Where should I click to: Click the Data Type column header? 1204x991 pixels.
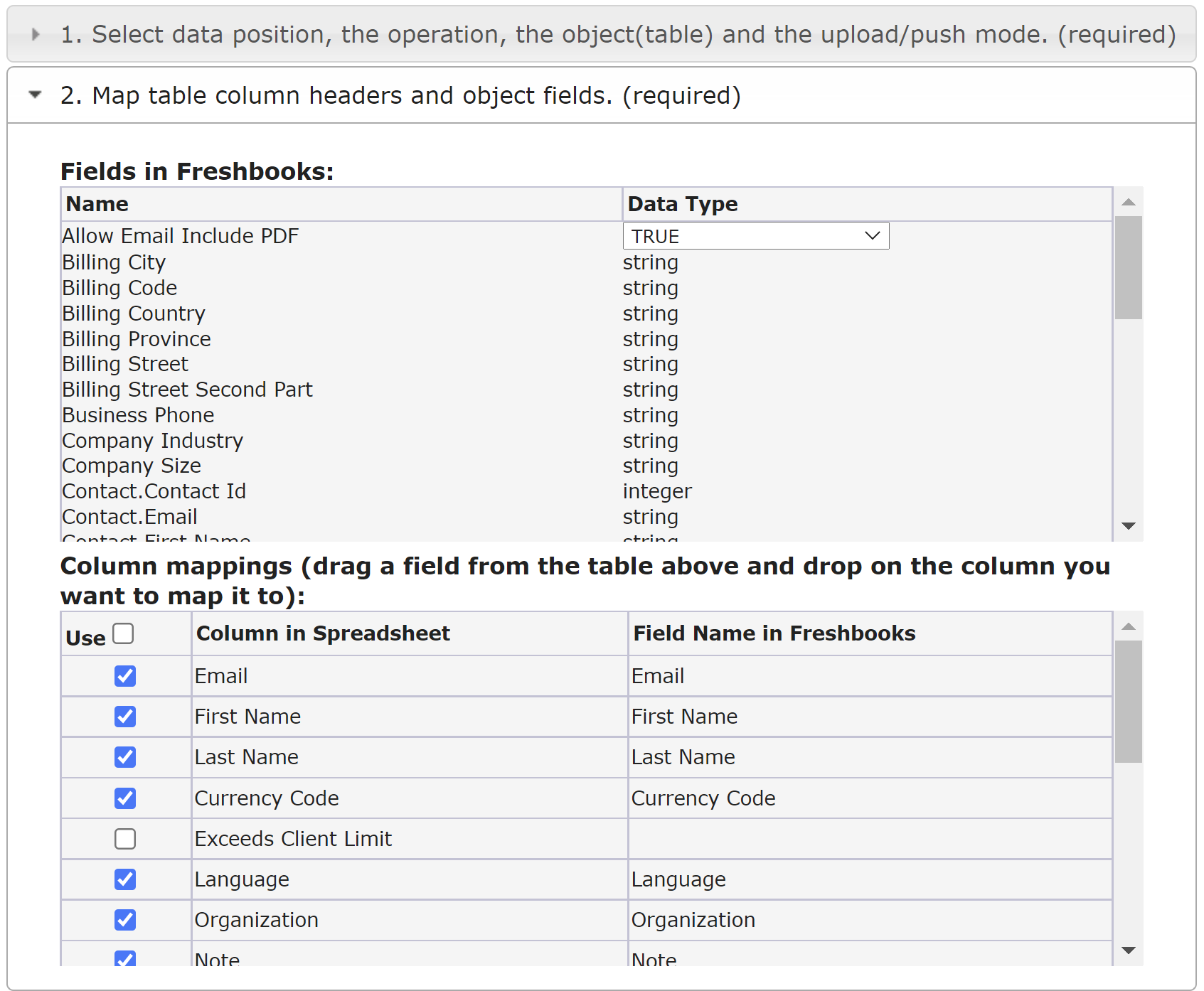pyautogui.click(x=868, y=204)
